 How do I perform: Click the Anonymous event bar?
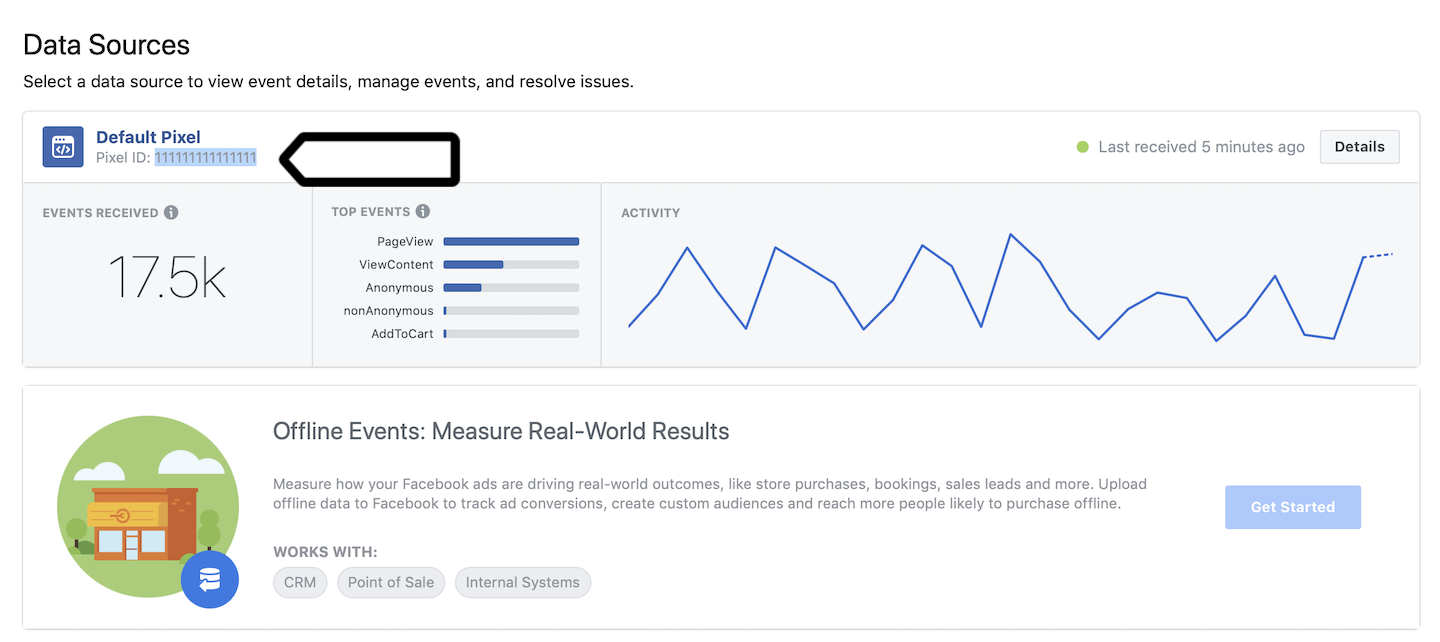pos(511,288)
